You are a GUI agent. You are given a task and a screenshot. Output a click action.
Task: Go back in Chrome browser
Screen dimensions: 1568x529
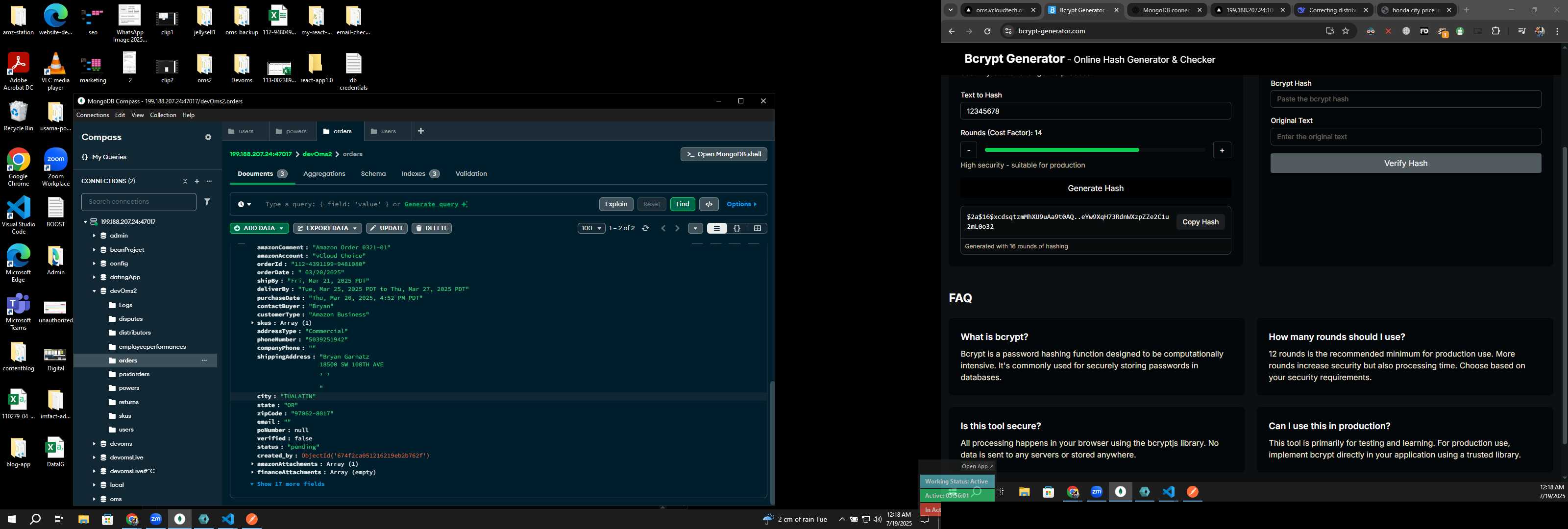(952, 32)
